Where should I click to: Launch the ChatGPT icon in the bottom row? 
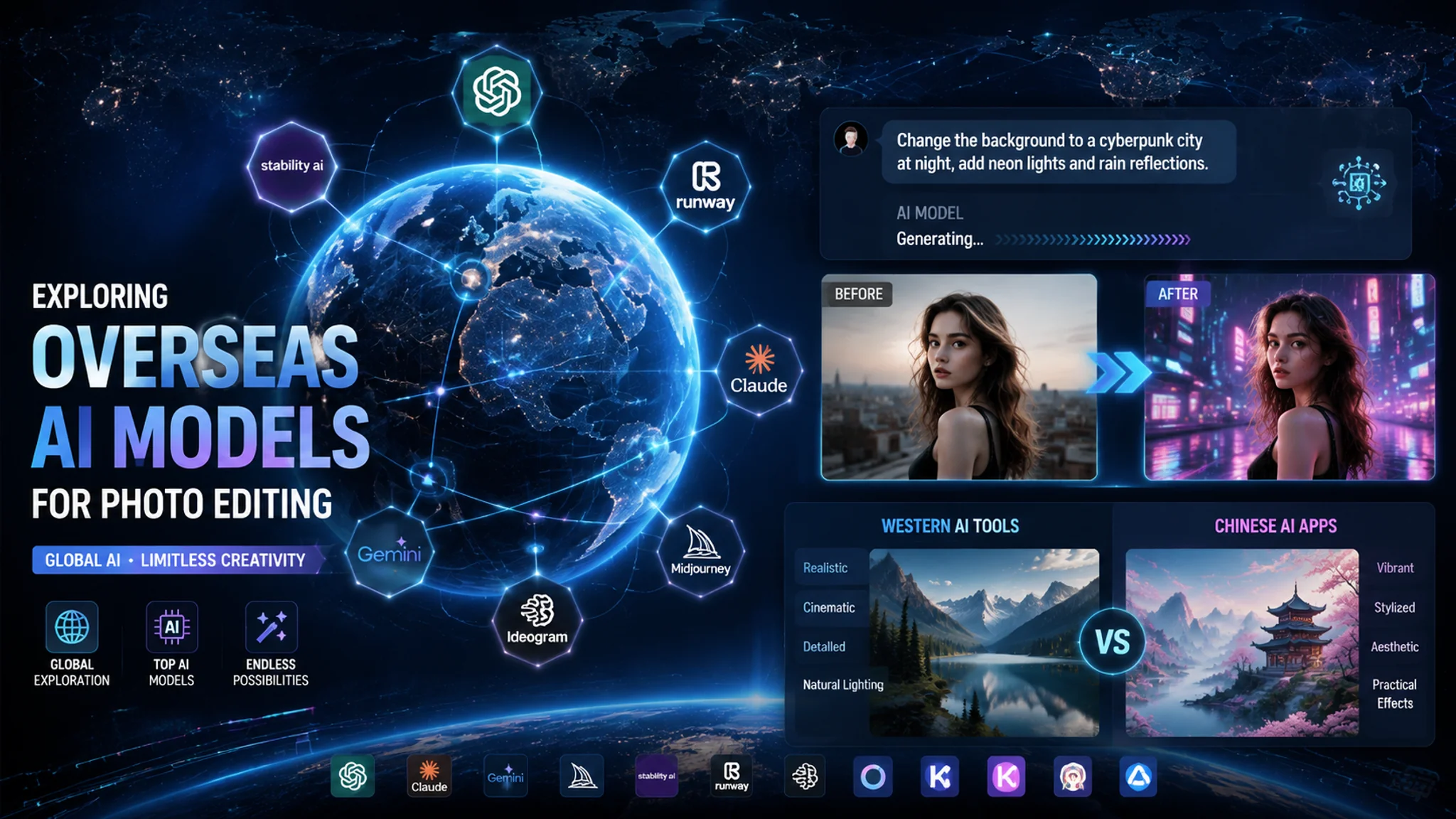coord(353,776)
